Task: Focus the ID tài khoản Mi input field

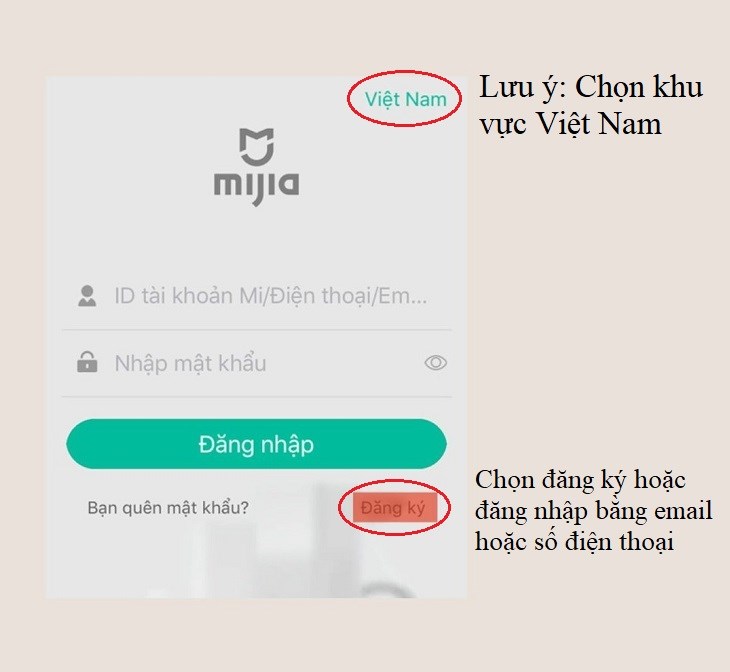Action: point(257,296)
